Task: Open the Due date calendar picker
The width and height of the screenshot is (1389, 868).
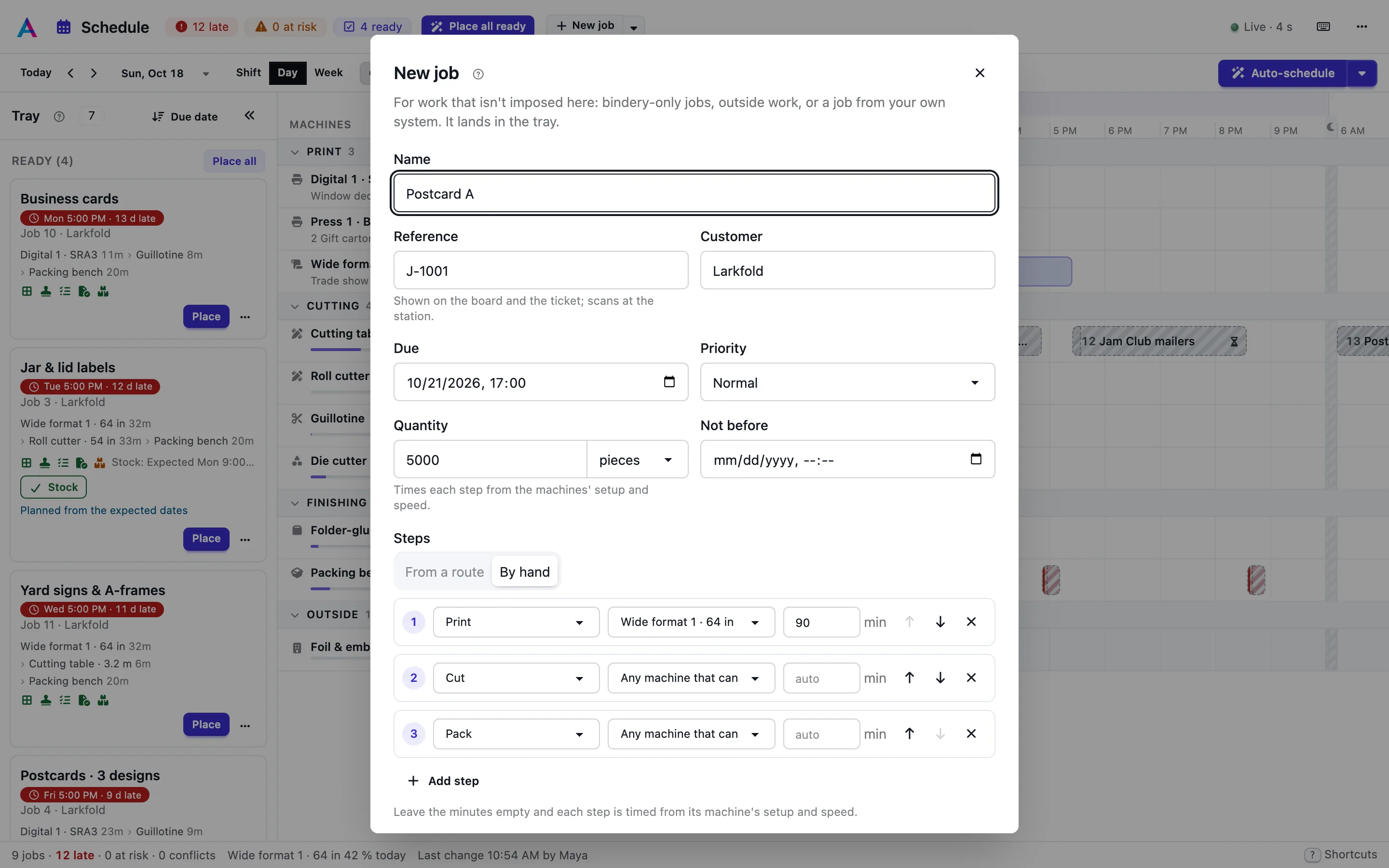Action: tap(669, 382)
